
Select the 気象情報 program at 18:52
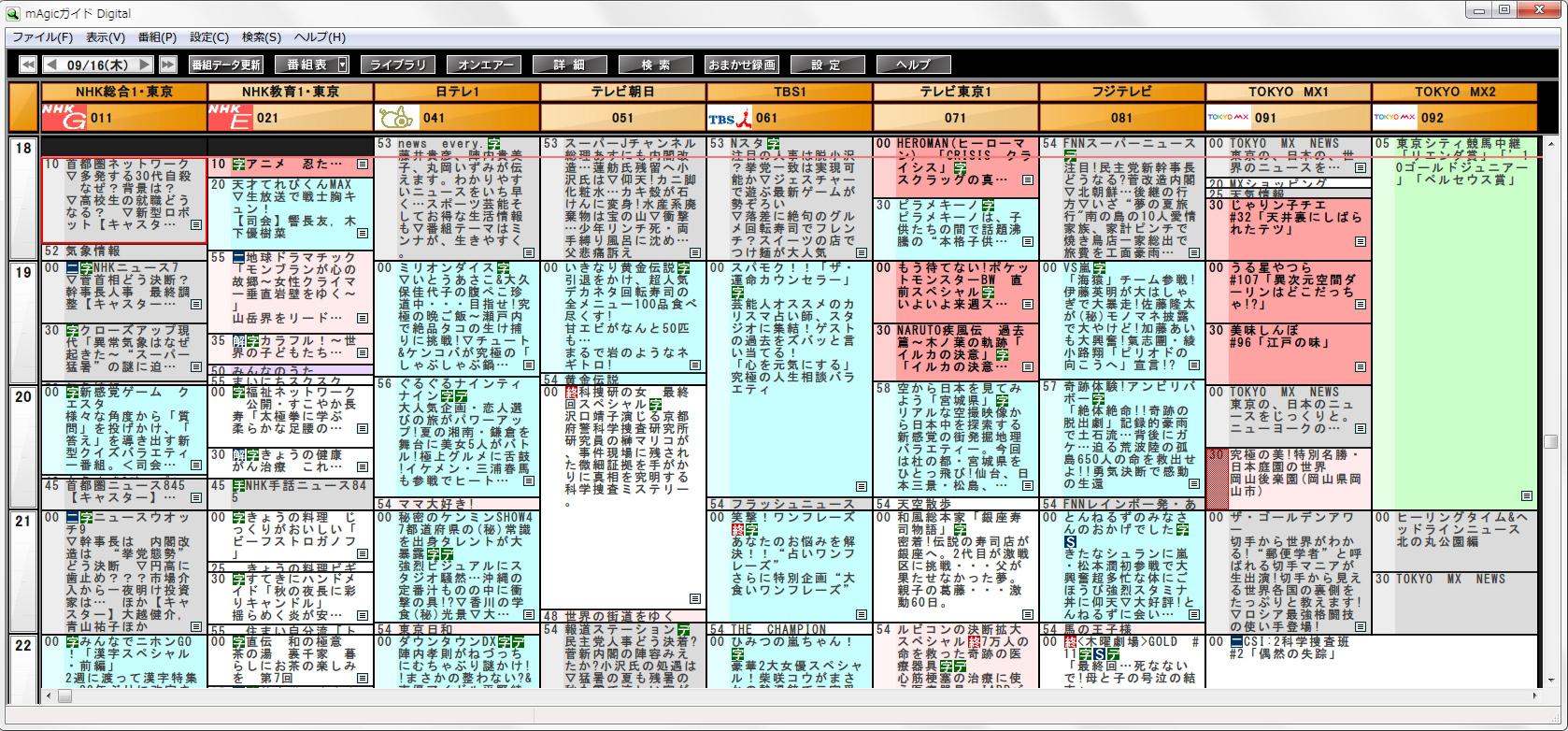(x=124, y=251)
